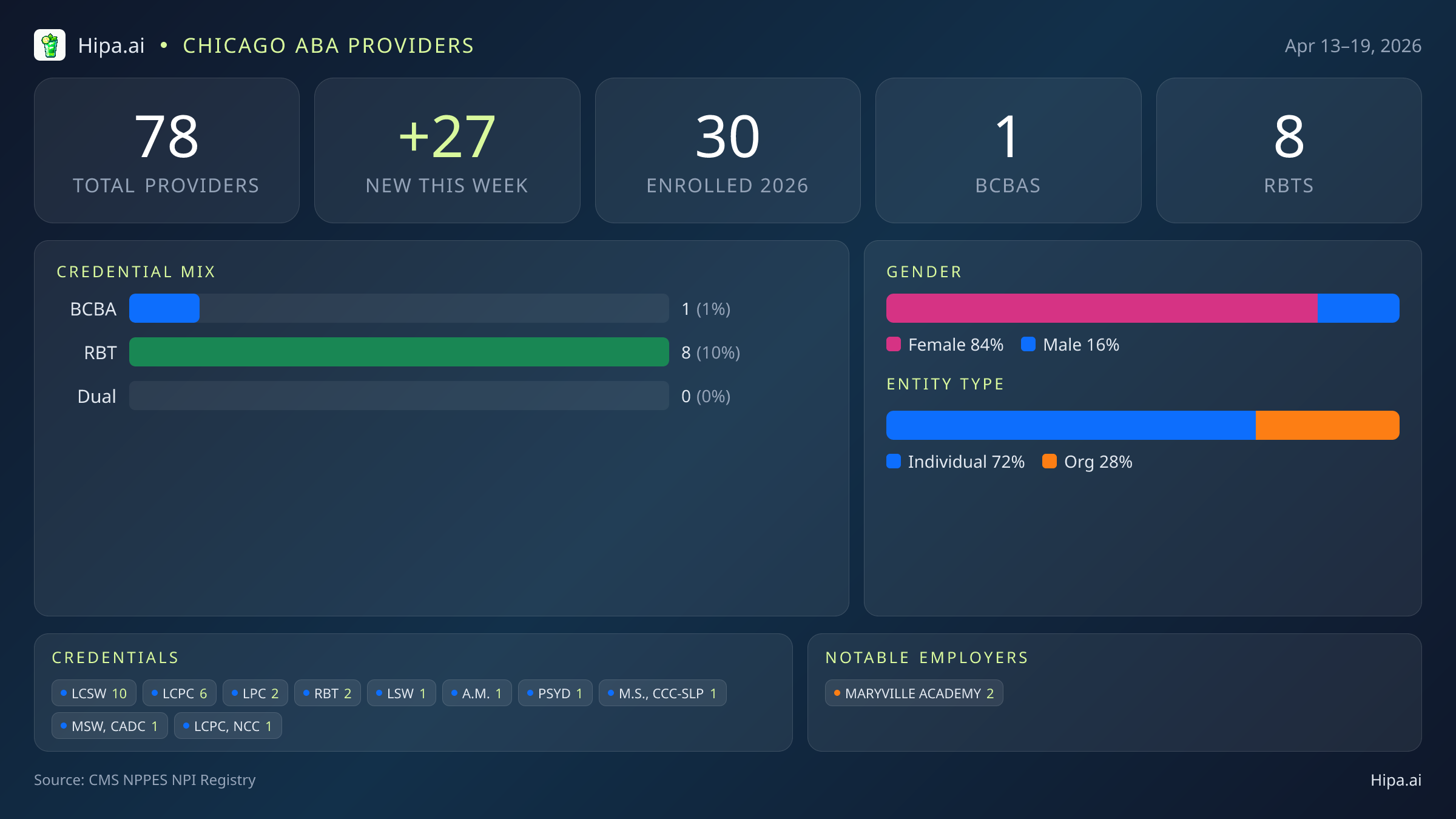Viewport: 1456px width, 819px height.
Task: Select the M.S., CCC-SLP credential chip
Action: click(x=662, y=693)
